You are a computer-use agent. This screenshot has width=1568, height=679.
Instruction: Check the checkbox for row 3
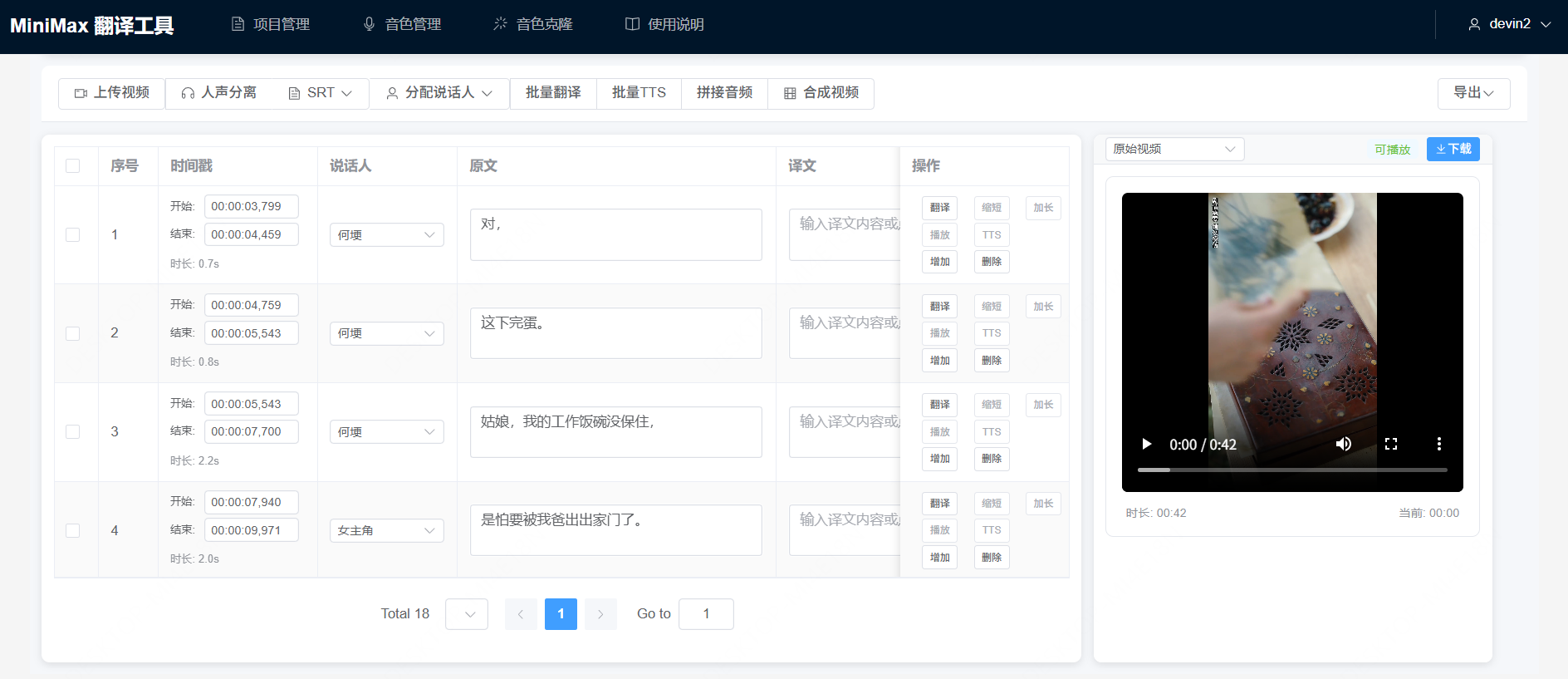[73, 431]
